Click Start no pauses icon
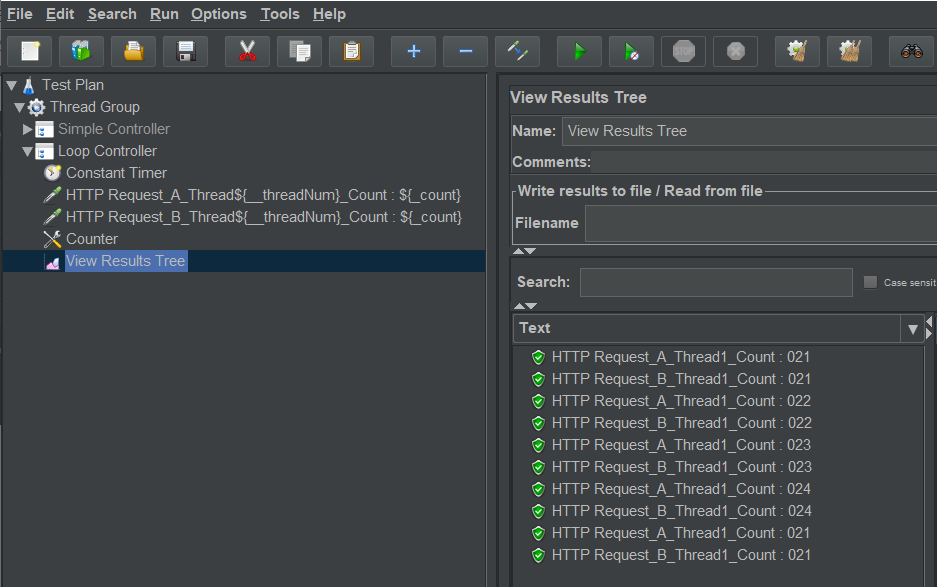Screen dimensions: 937x587 632,51
